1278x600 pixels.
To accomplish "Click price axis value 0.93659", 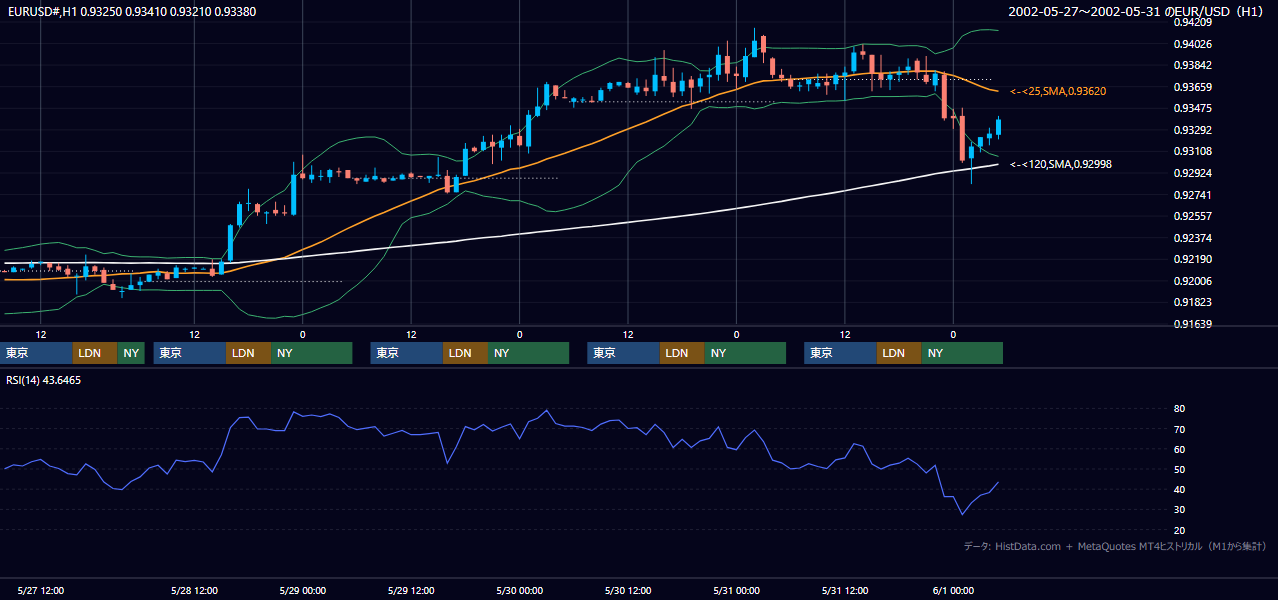I will [x=1192, y=87].
